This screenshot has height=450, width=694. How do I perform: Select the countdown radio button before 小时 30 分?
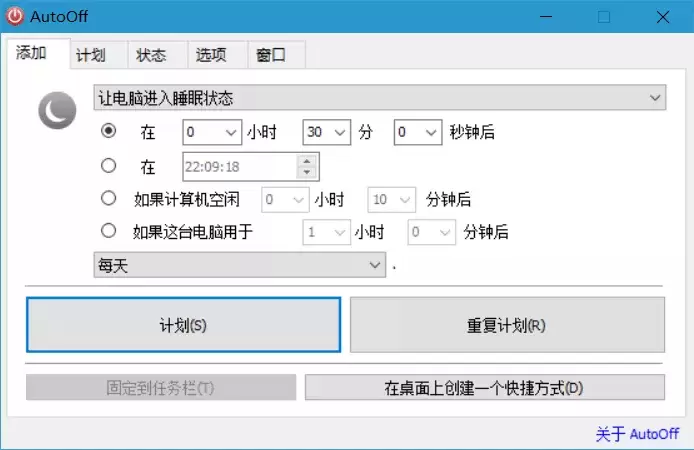click(x=108, y=131)
